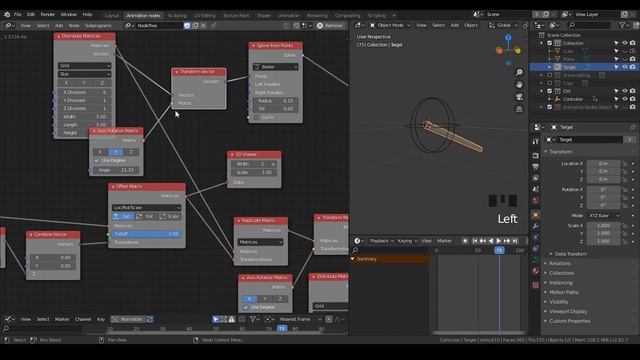Open the Tool properties tab
Screen dimensions: 640x360
point(536,141)
